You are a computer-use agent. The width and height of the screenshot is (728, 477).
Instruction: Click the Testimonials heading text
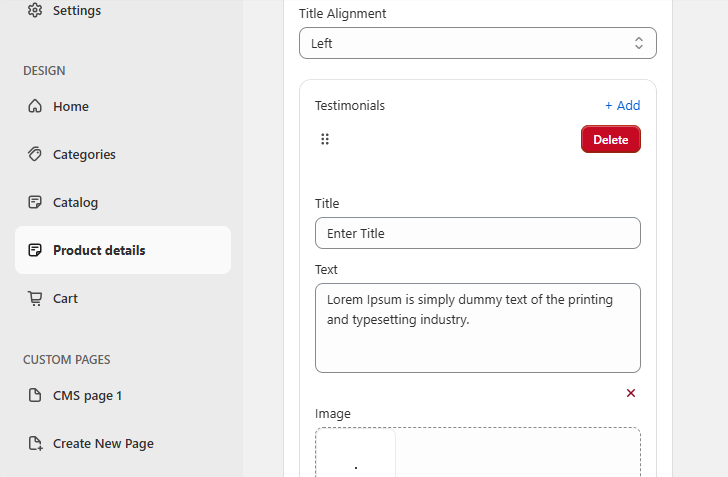[x=350, y=105]
